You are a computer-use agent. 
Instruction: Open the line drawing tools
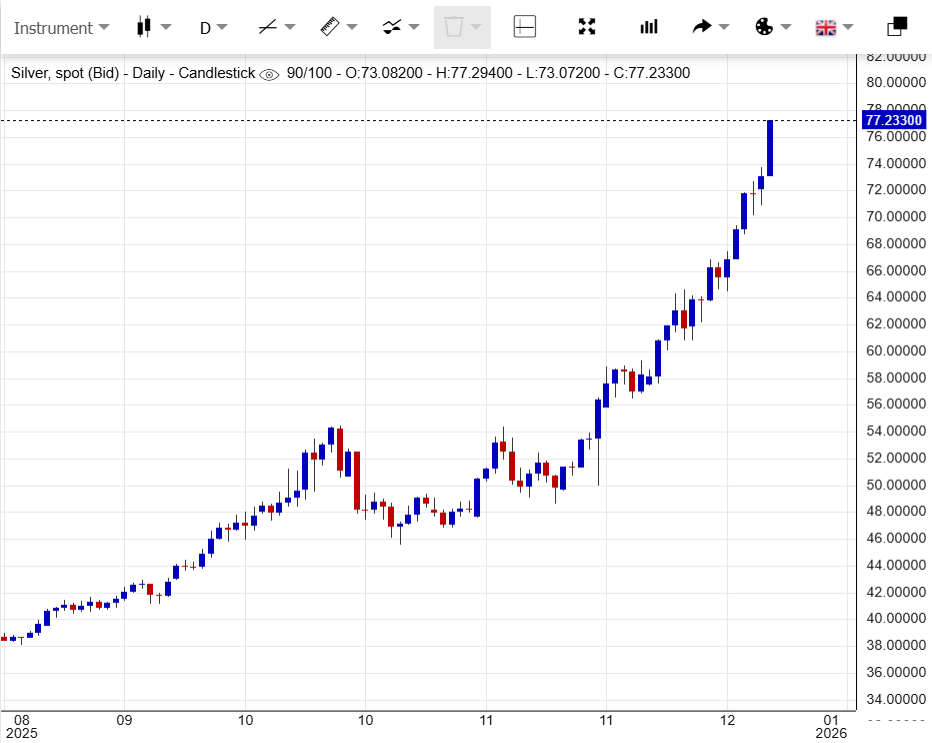276,27
